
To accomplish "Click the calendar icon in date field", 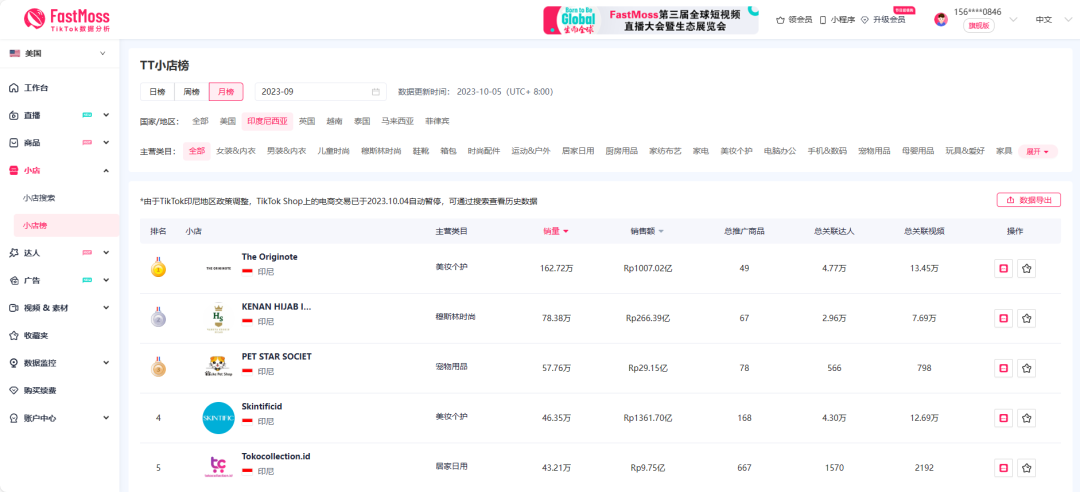I will click(x=375, y=92).
